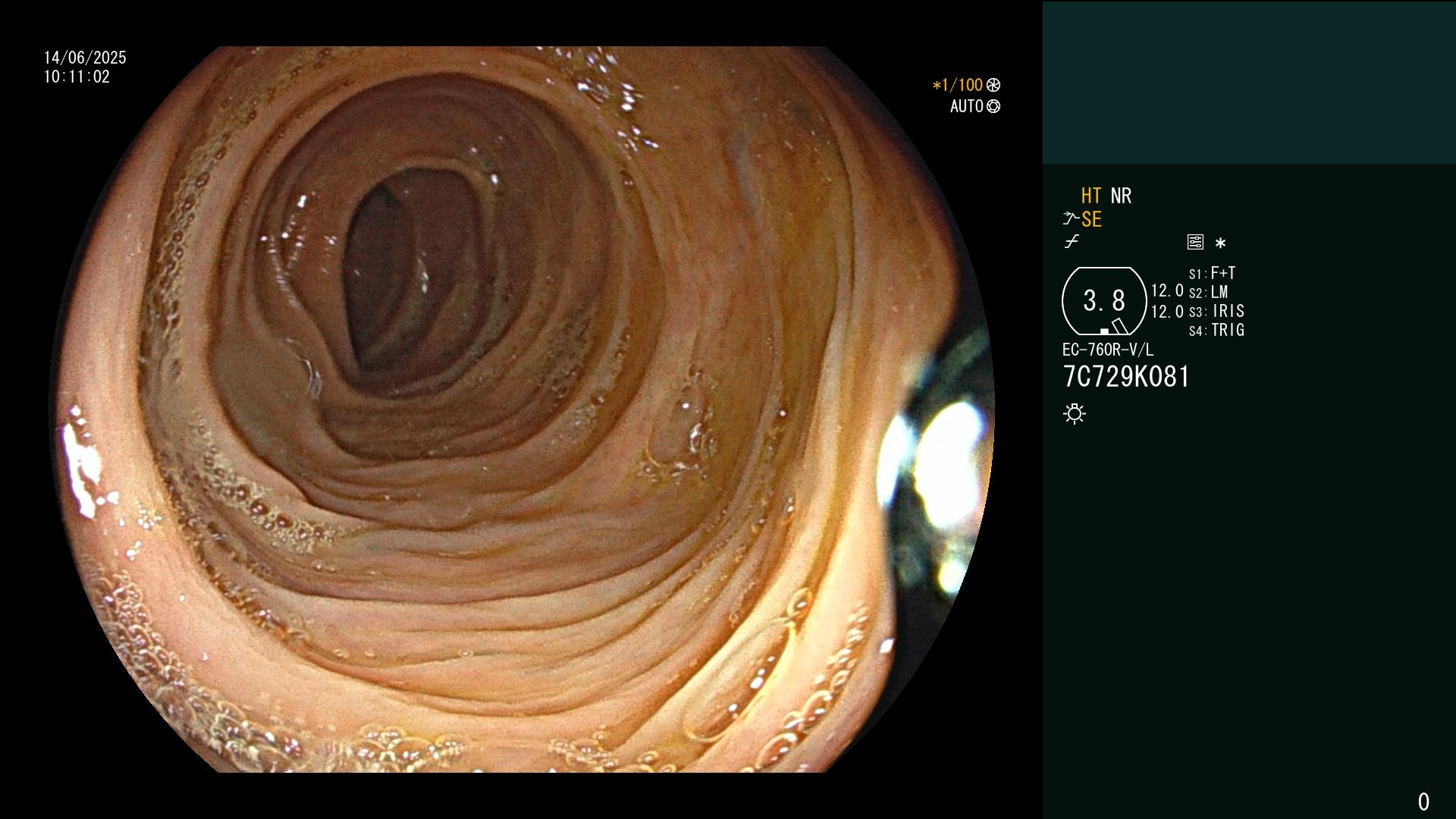This screenshot has width=1456, height=819.
Task: Click the scope diameter 3.8 diagram
Action: [1104, 301]
